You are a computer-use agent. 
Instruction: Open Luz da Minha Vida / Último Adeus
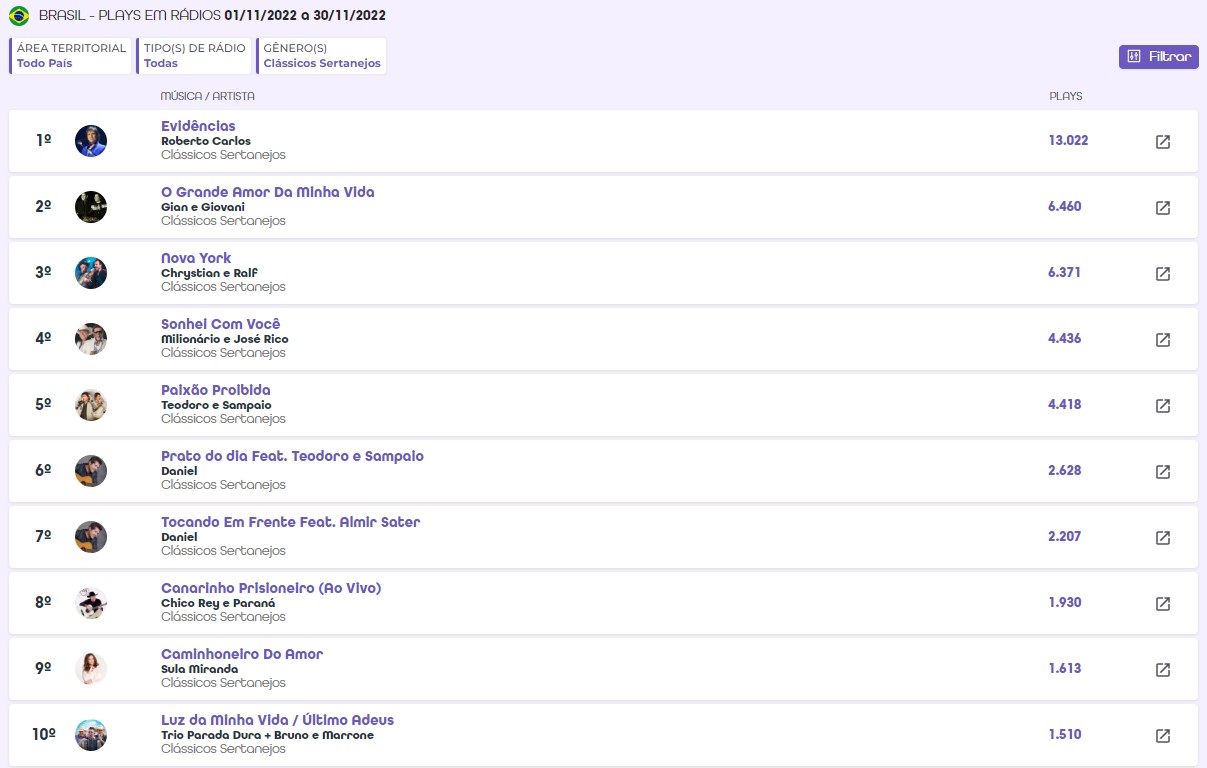point(278,720)
